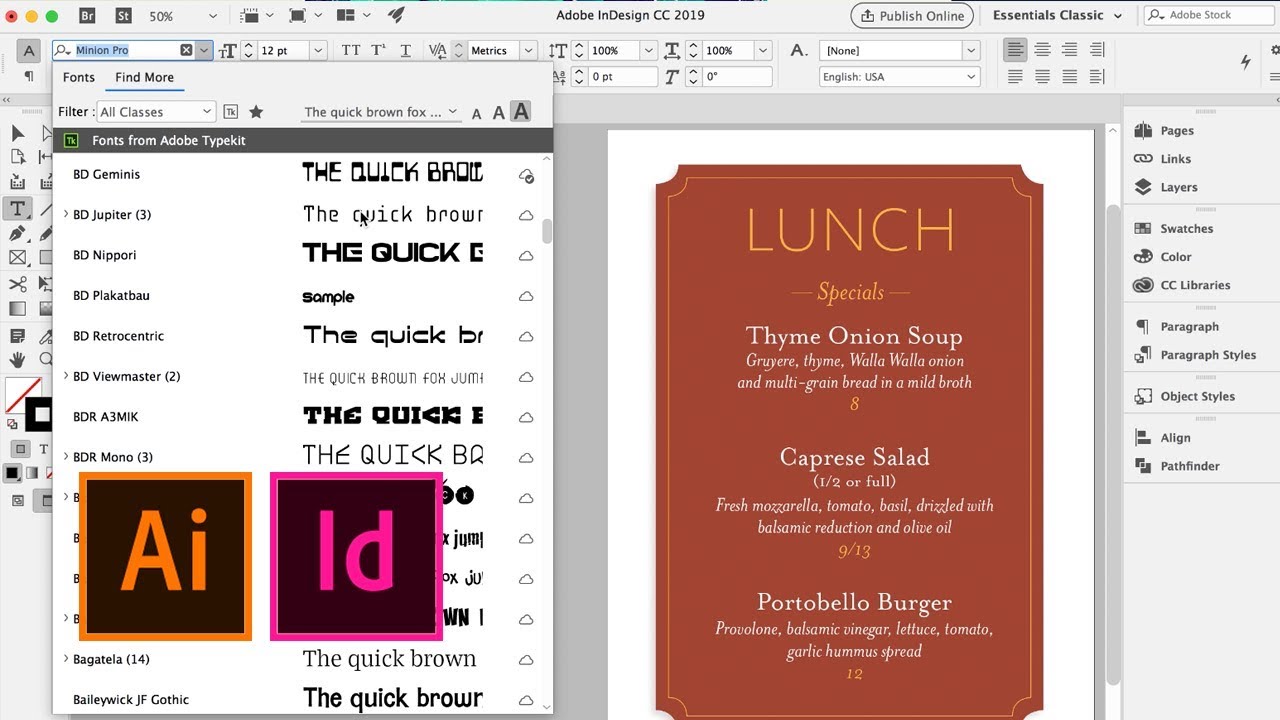
Task: Toggle Paragraph Formatting Controls pilcrow button
Action: (x=29, y=76)
